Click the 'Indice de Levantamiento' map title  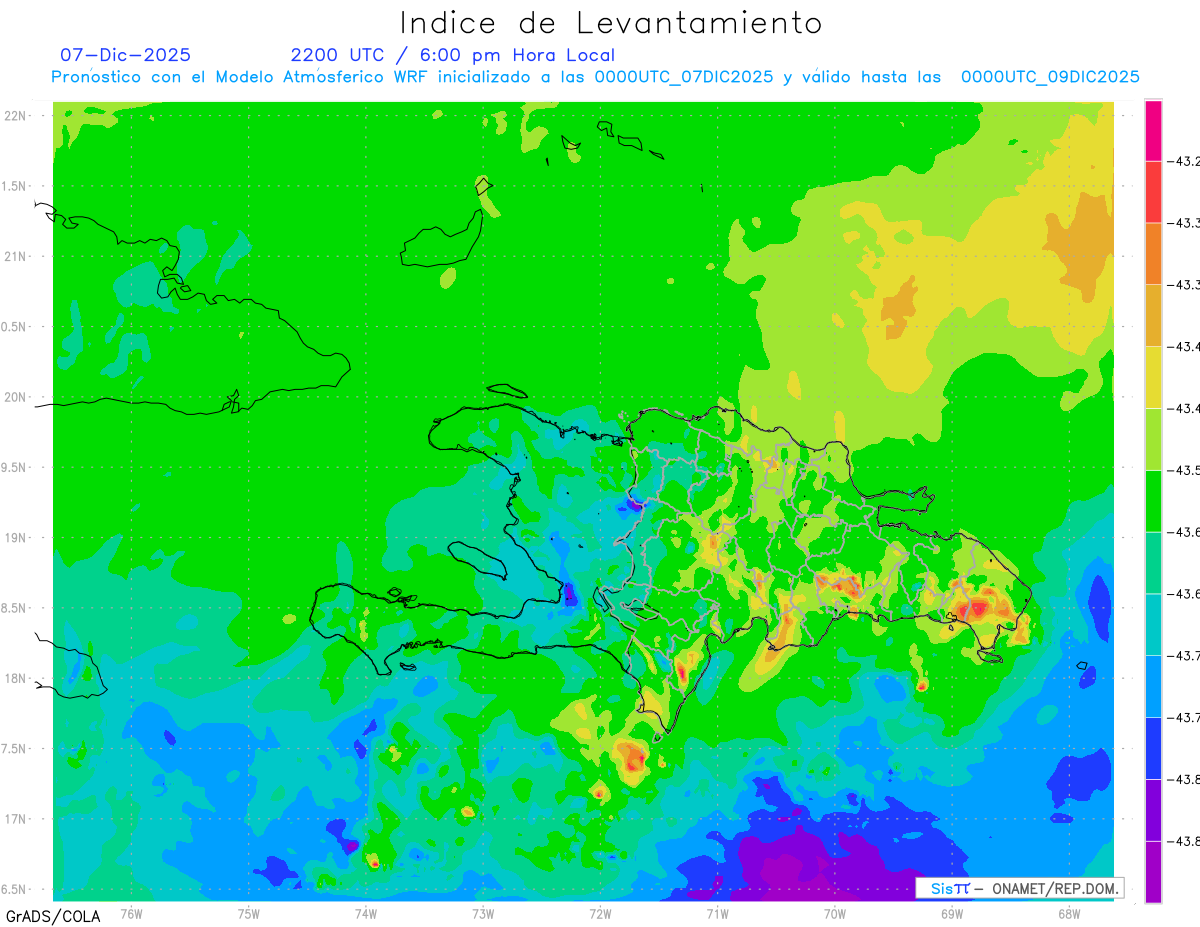[611, 23]
